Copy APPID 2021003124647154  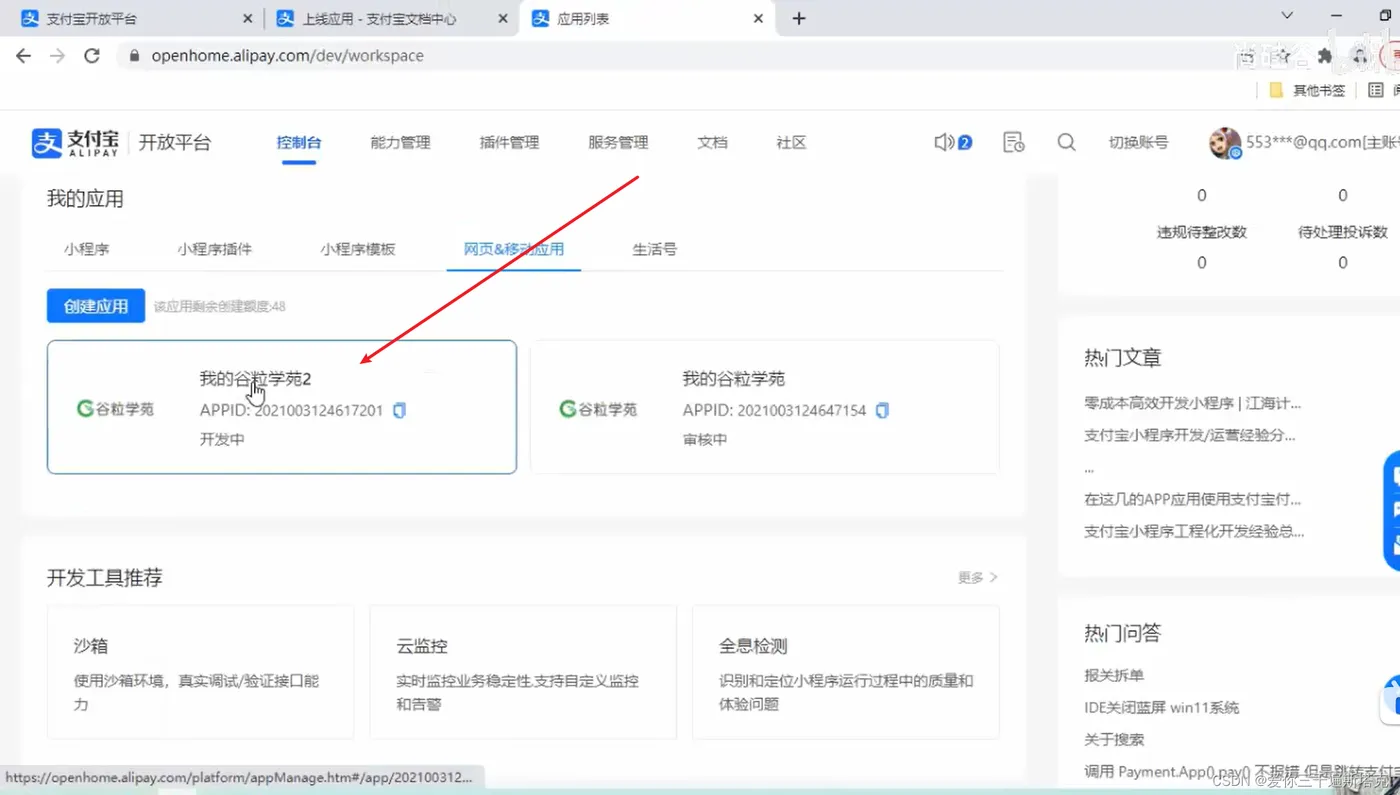882,410
